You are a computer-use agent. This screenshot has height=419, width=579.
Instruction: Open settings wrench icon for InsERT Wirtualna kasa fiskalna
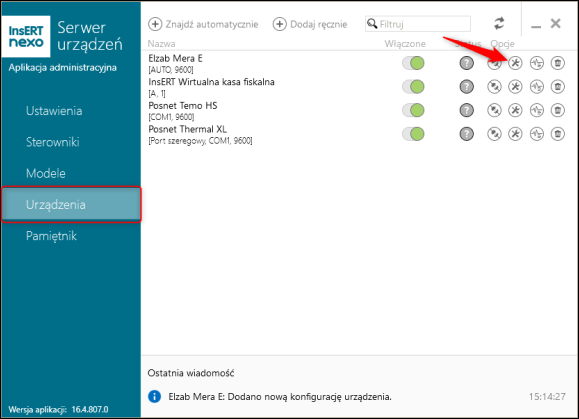[515, 87]
